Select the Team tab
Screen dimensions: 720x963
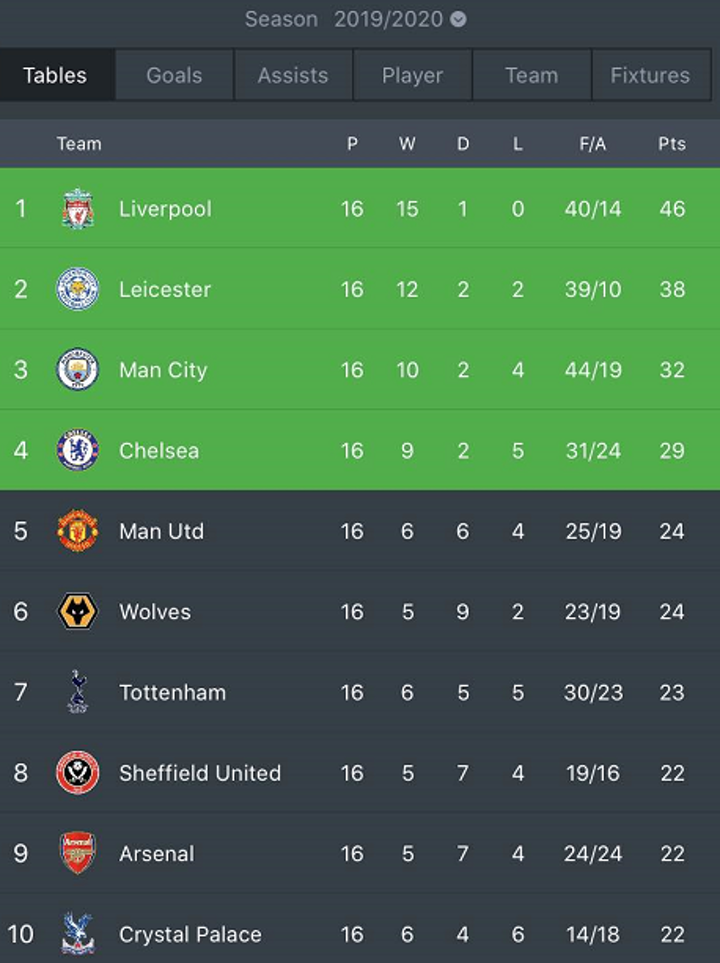(531, 75)
